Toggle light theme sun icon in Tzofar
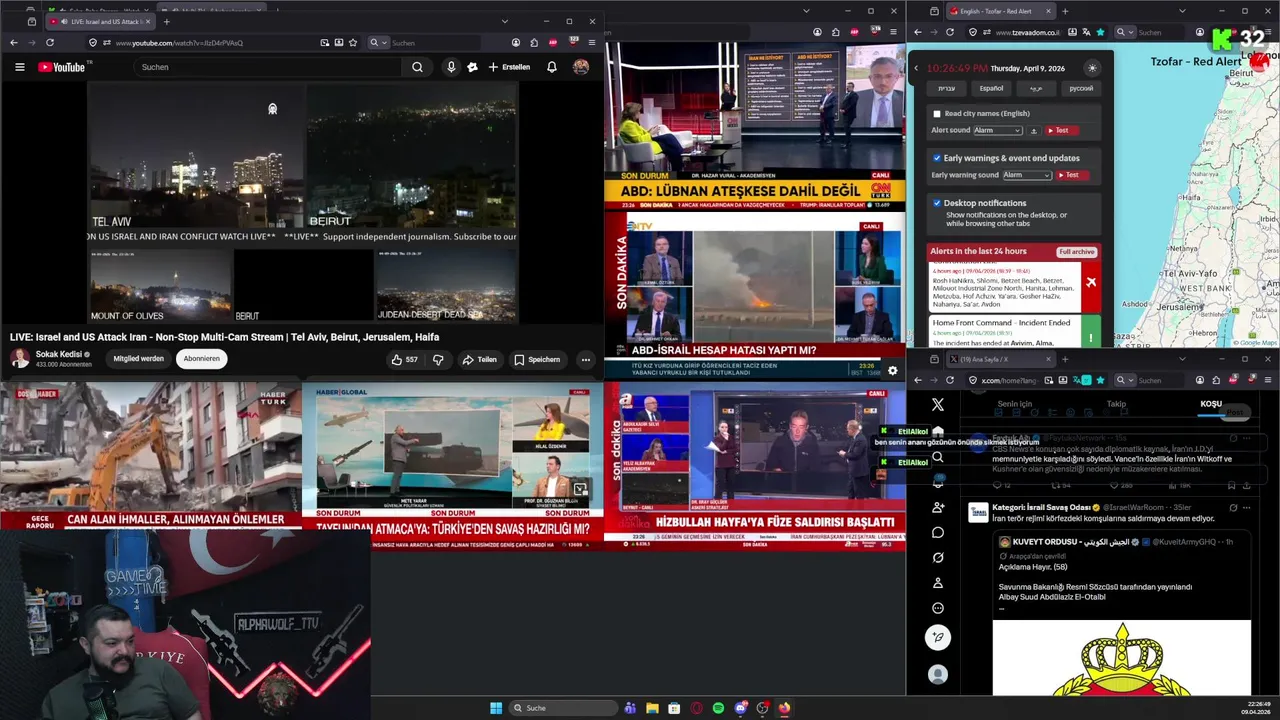The width and height of the screenshot is (1280, 720). (1092, 68)
